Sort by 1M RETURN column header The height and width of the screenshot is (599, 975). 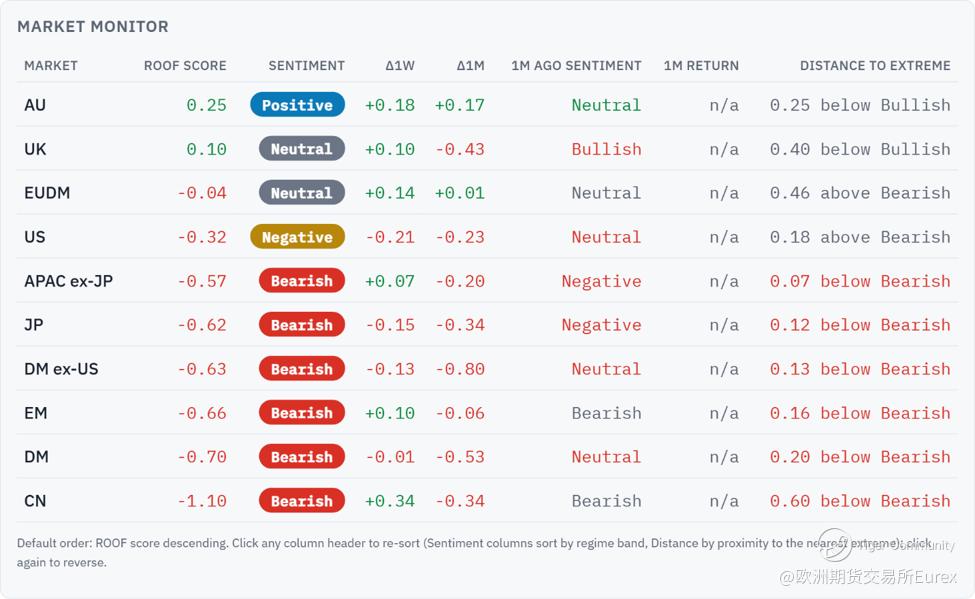[701, 66]
